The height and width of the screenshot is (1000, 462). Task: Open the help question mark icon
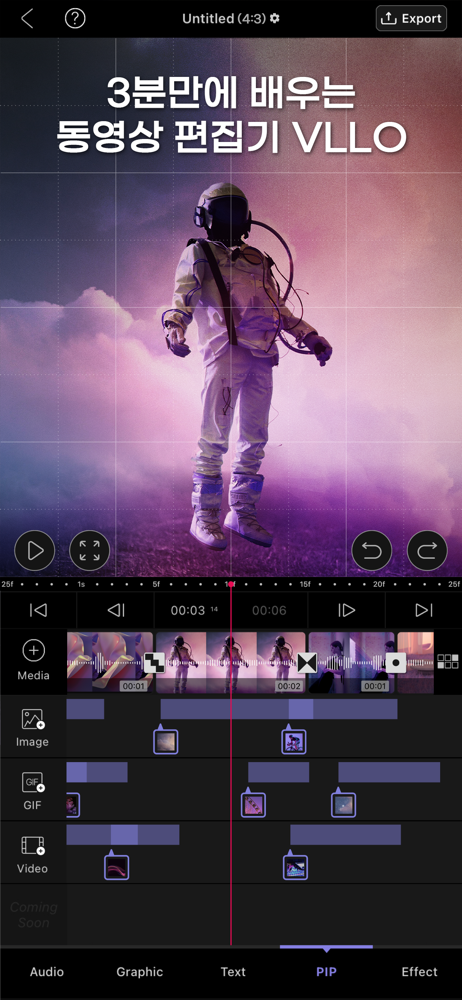coord(75,18)
